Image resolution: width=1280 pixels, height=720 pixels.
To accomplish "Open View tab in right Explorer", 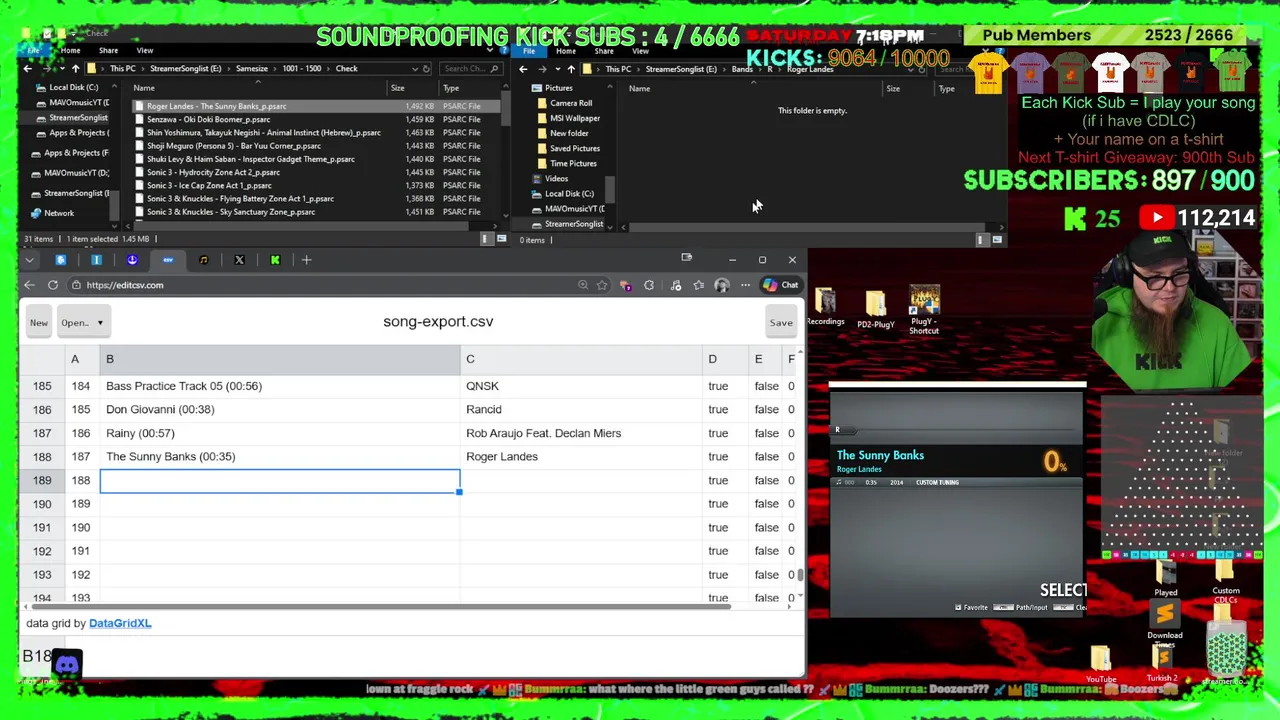I will pos(640,50).
